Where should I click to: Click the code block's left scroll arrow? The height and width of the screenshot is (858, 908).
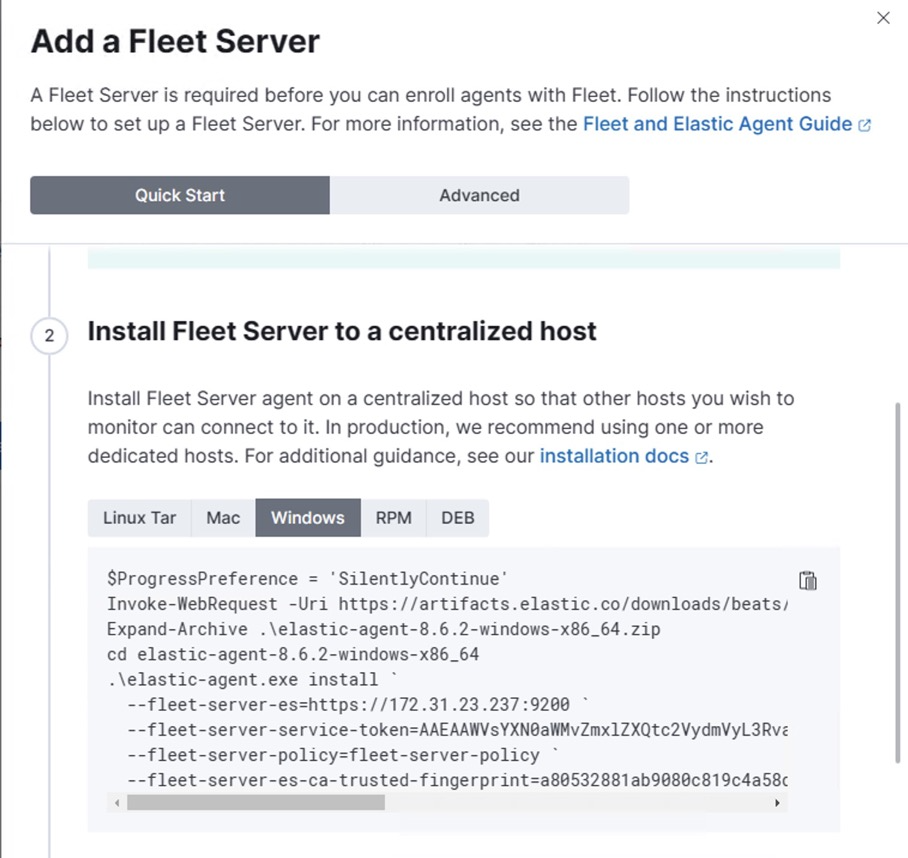(117, 803)
